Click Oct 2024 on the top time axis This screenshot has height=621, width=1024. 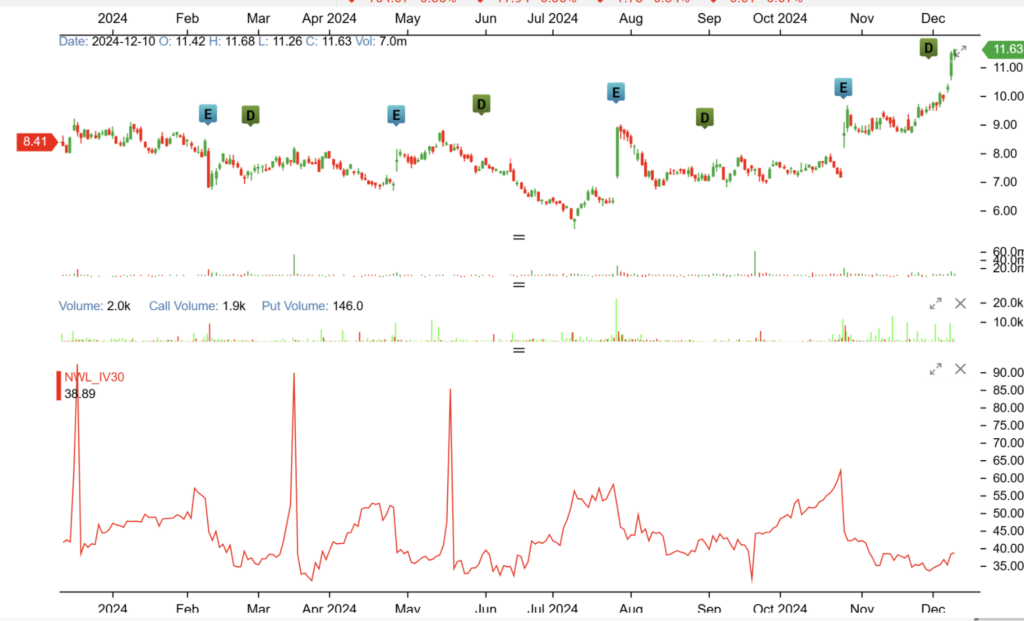[x=780, y=18]
